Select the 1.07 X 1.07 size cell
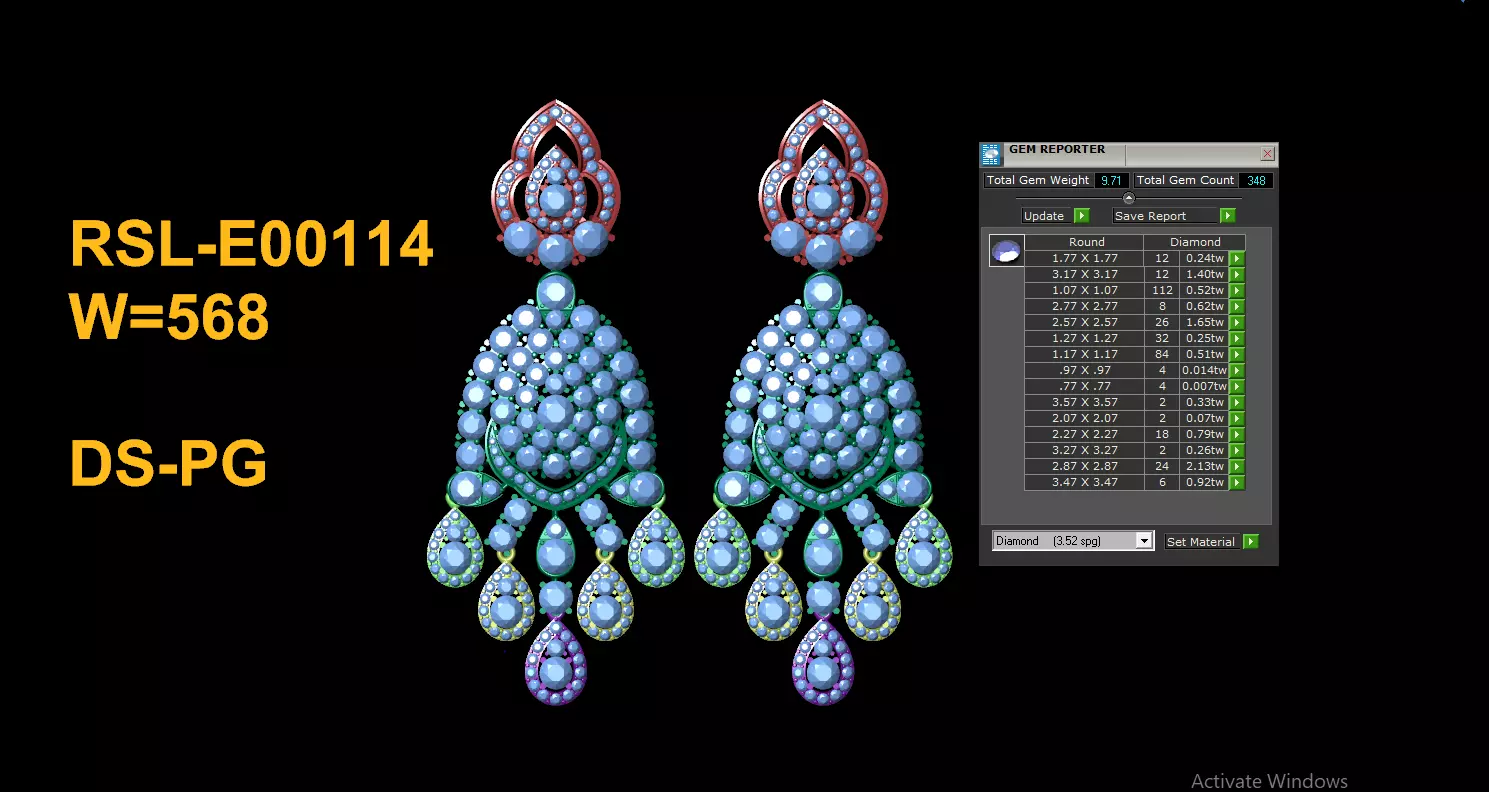This screenshot has width=1489, height=792. pos(1085,290)
